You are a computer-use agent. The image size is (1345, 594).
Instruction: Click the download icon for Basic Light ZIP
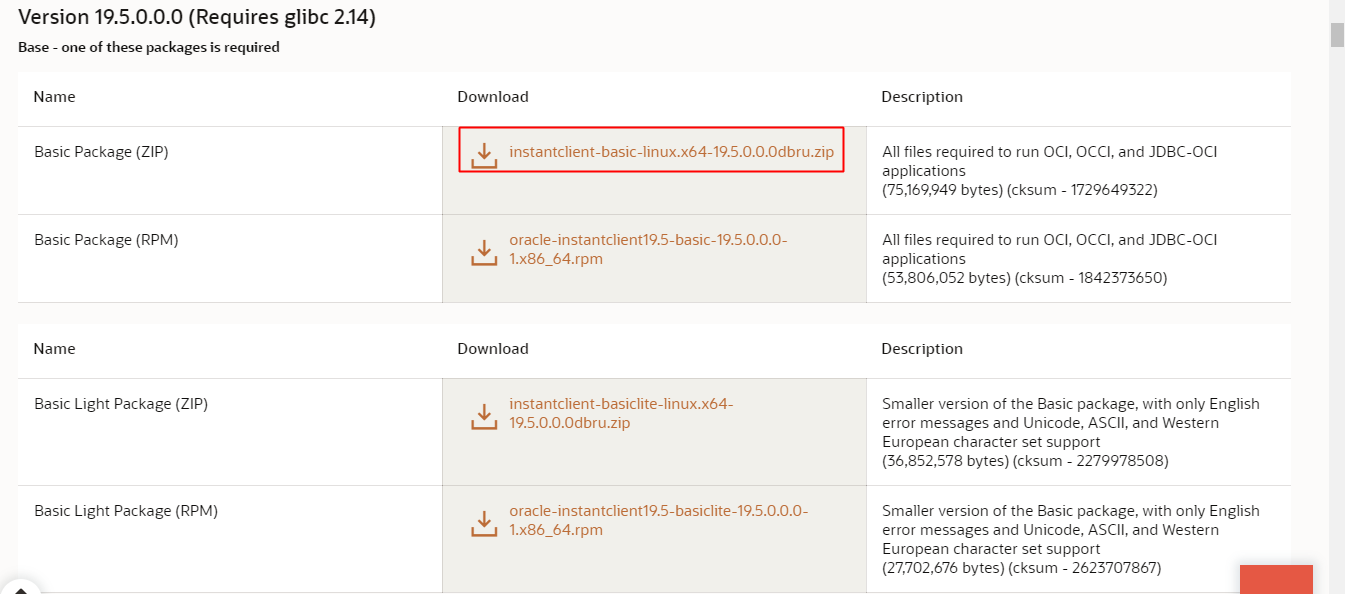click(x=484, y=416)
